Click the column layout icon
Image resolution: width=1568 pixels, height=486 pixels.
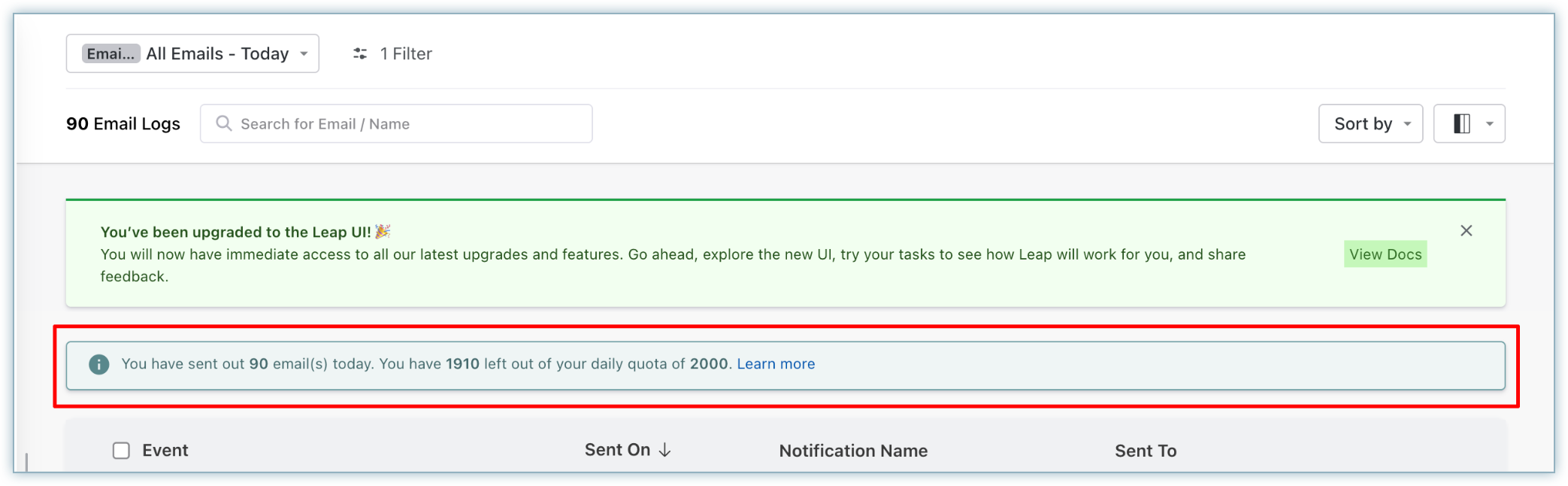(x=1461, y=123)
